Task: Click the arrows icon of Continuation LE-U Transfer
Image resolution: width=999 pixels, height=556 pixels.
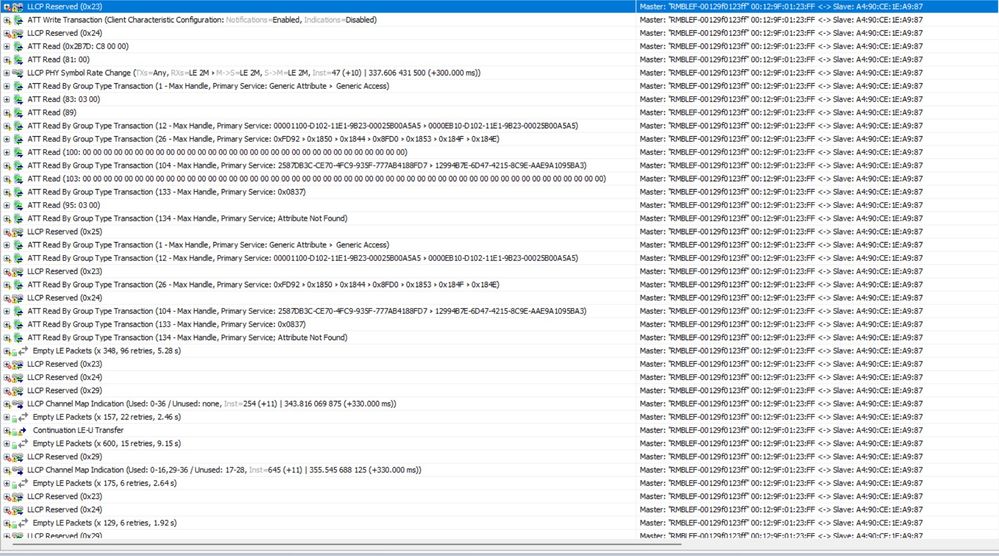Action: click(x=22, y=431)
